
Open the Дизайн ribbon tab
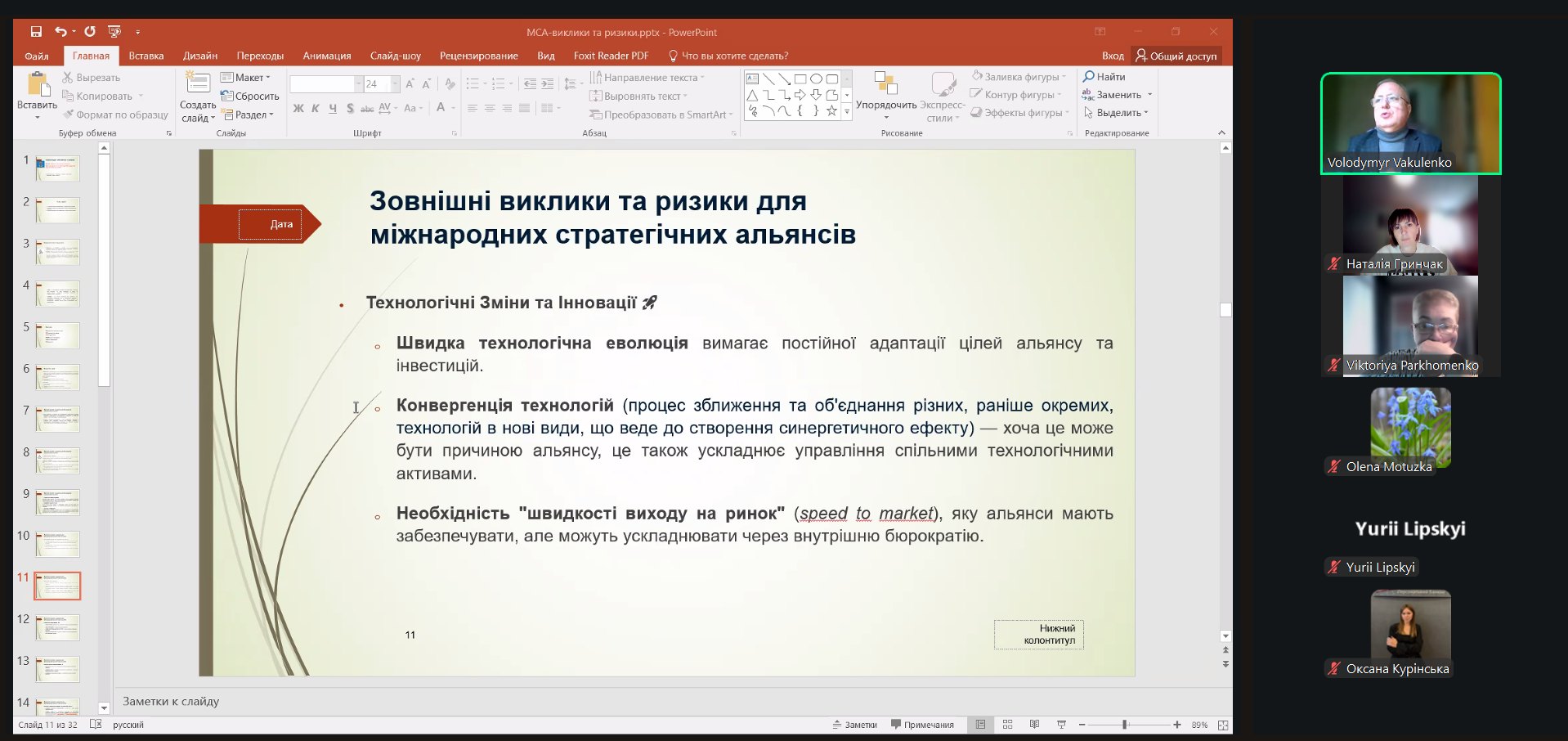pos(199,56)
